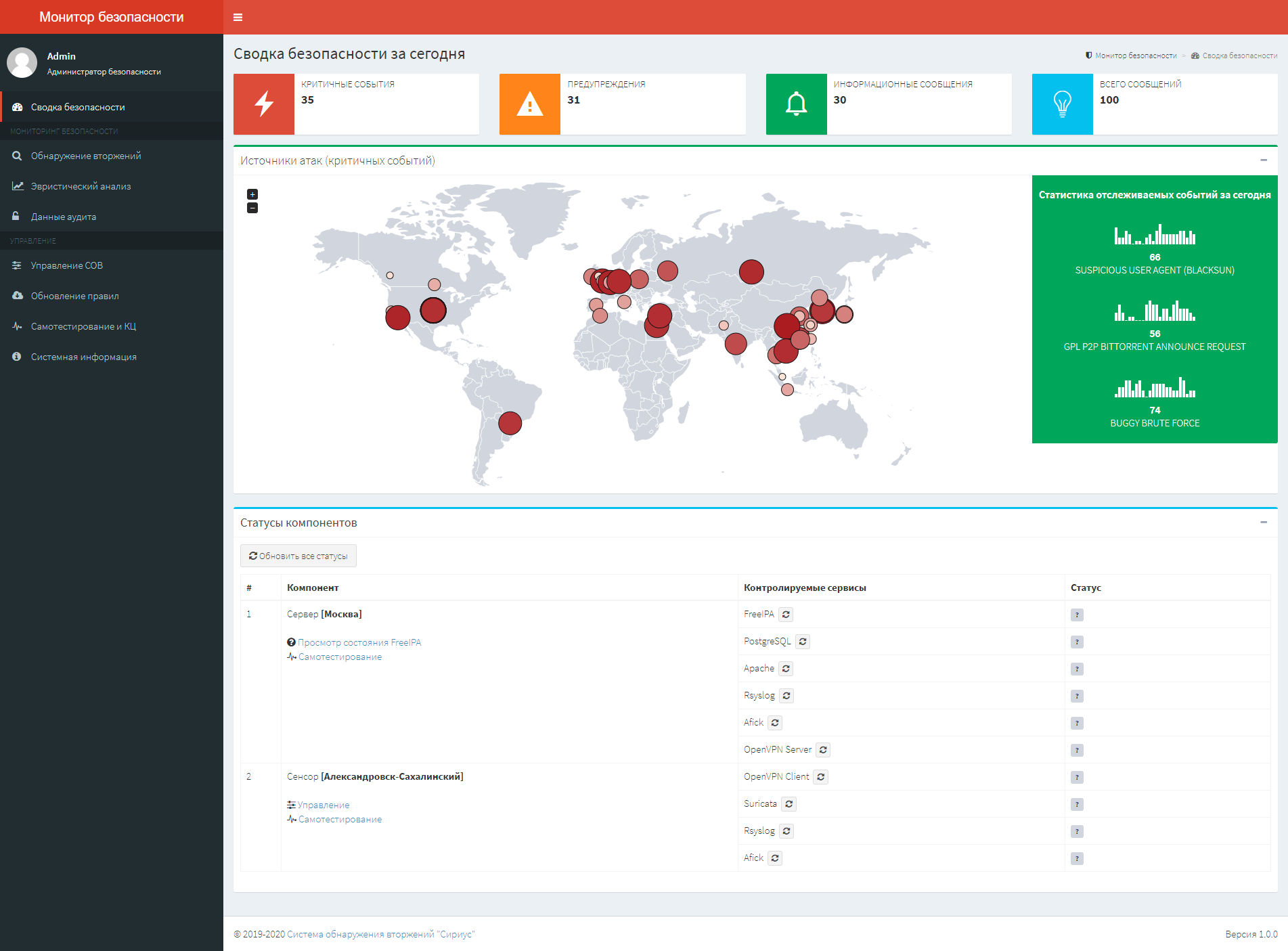Refresh the PostgreSQL service status
This screenshot has width=1288, height=951.
[x=803, y=642]
